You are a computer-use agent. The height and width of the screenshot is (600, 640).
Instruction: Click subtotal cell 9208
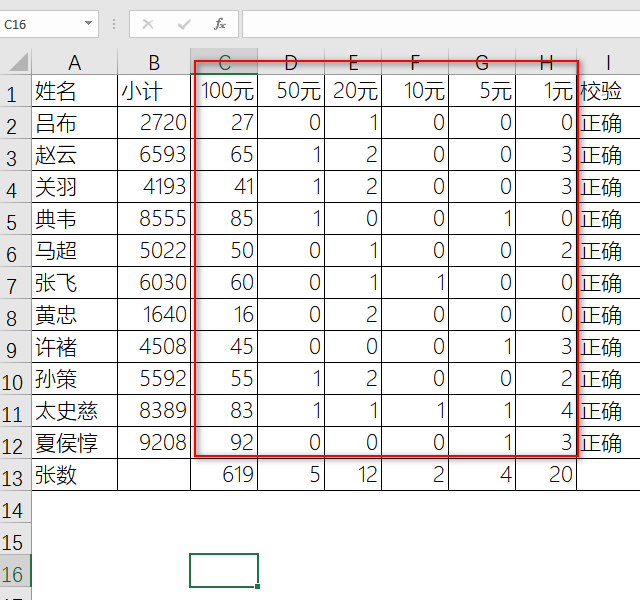pos(154,442)
